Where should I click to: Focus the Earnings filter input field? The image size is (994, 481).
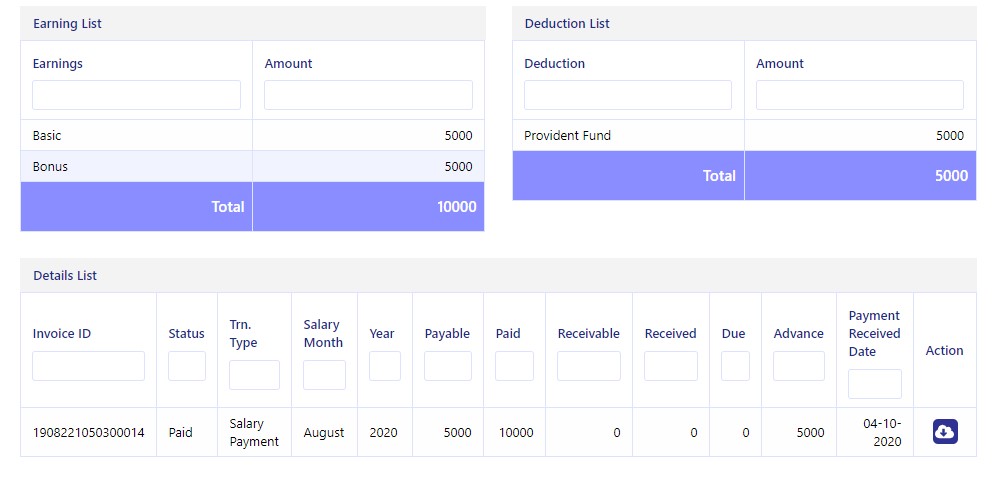(x=136, y=95)
